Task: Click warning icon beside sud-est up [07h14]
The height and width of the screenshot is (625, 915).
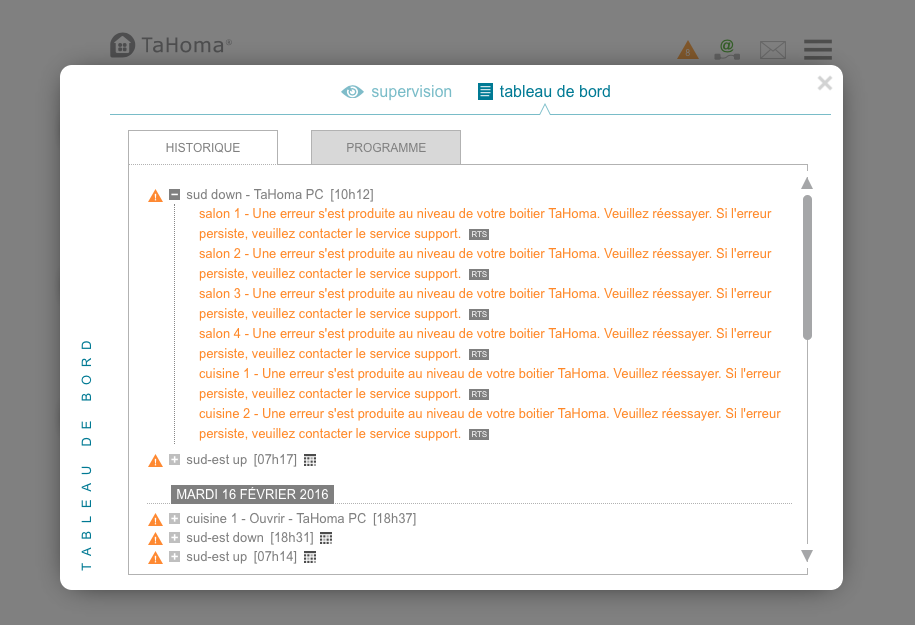Action: click(155, 558)
